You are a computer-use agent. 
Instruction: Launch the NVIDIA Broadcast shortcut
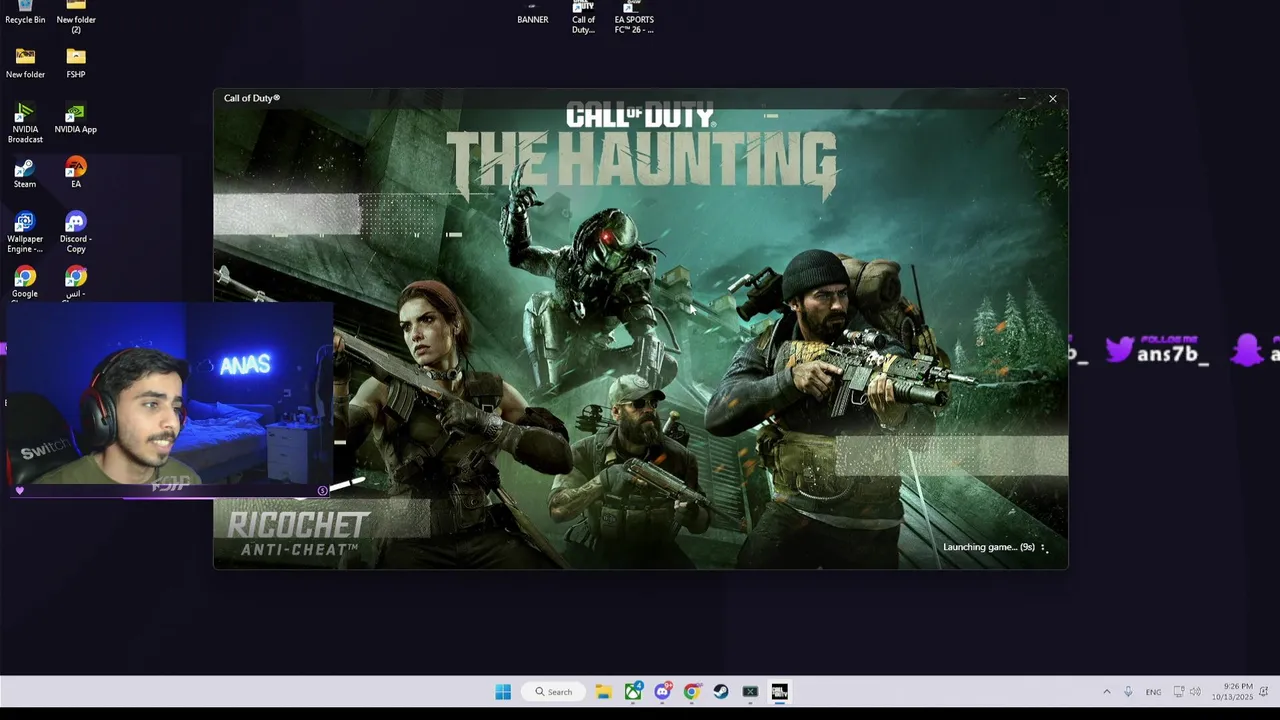point(25,123)
